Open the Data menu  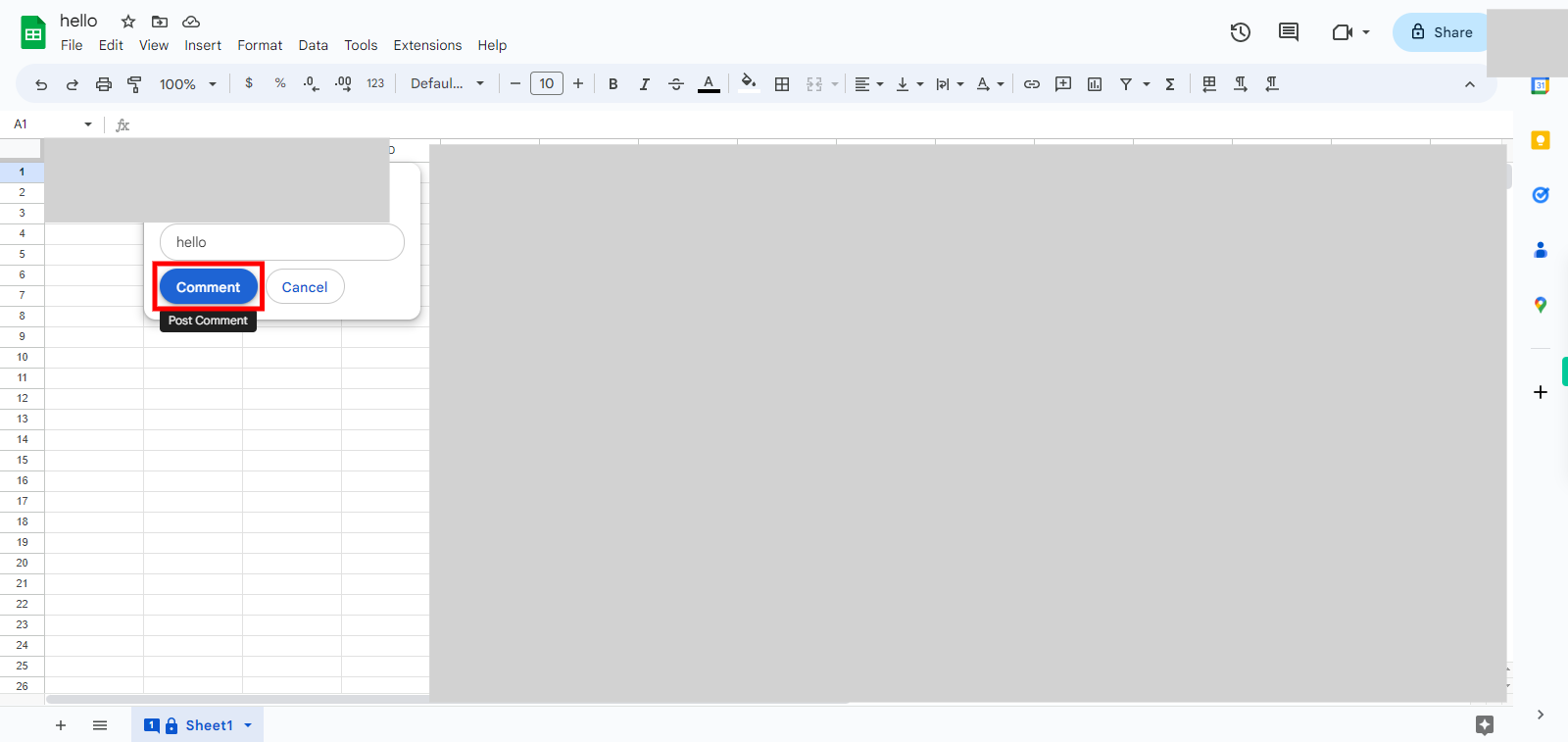(x=314, y=45)
